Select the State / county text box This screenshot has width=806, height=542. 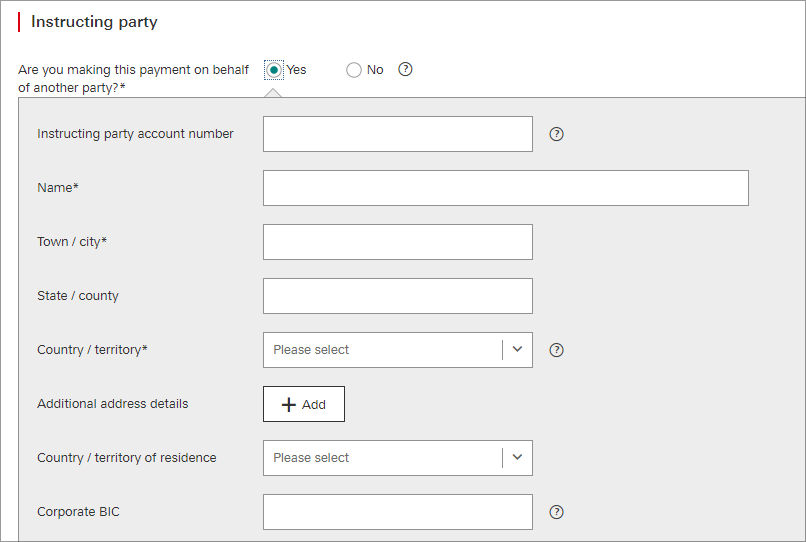(x=397, y=296)
